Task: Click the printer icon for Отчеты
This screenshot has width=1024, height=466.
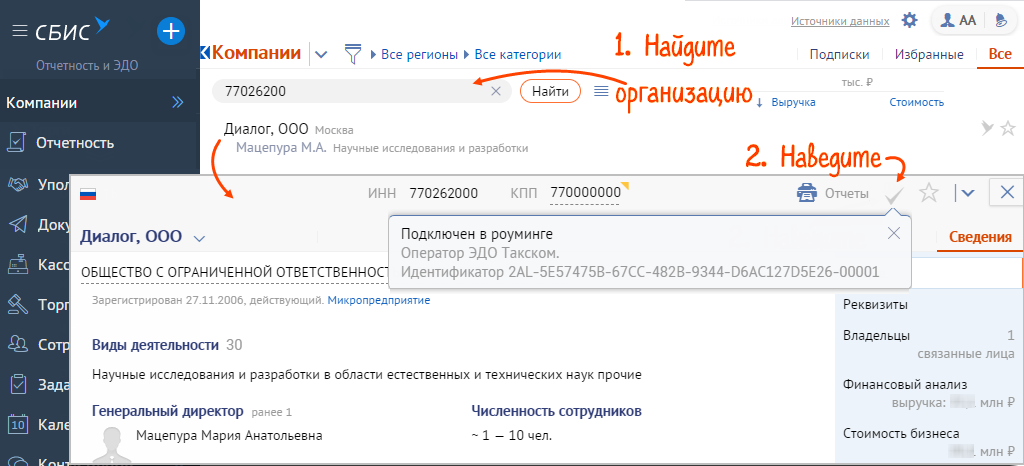Action: click(x=806, y=193)
